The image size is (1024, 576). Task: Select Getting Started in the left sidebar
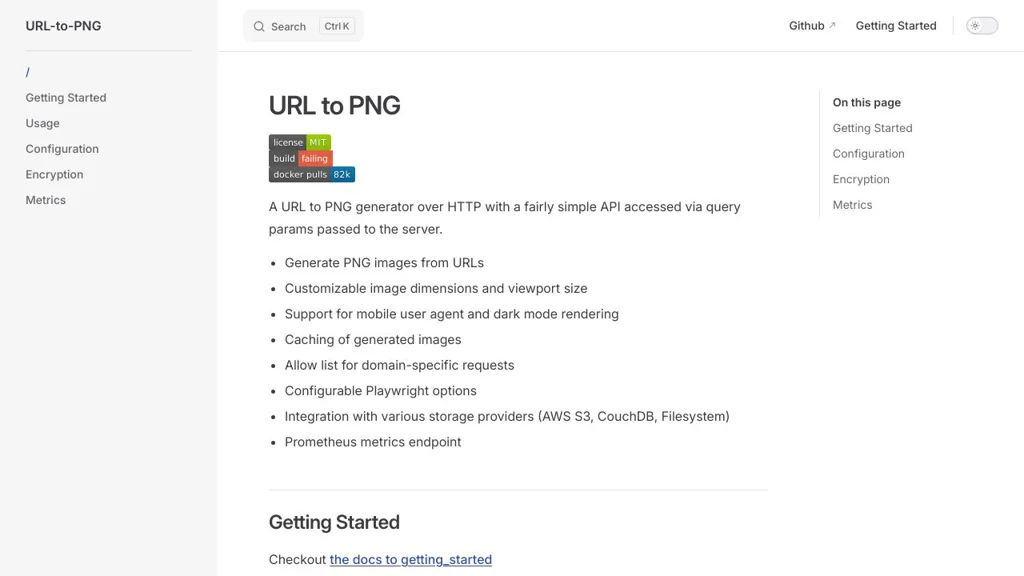66,98
